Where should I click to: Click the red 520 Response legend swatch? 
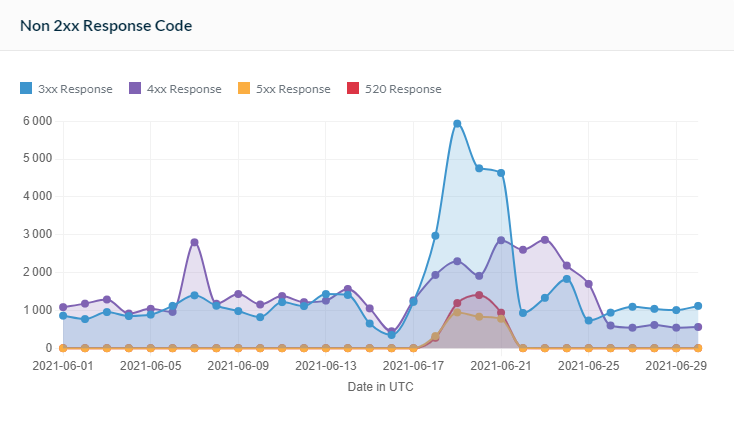point(352,89)
